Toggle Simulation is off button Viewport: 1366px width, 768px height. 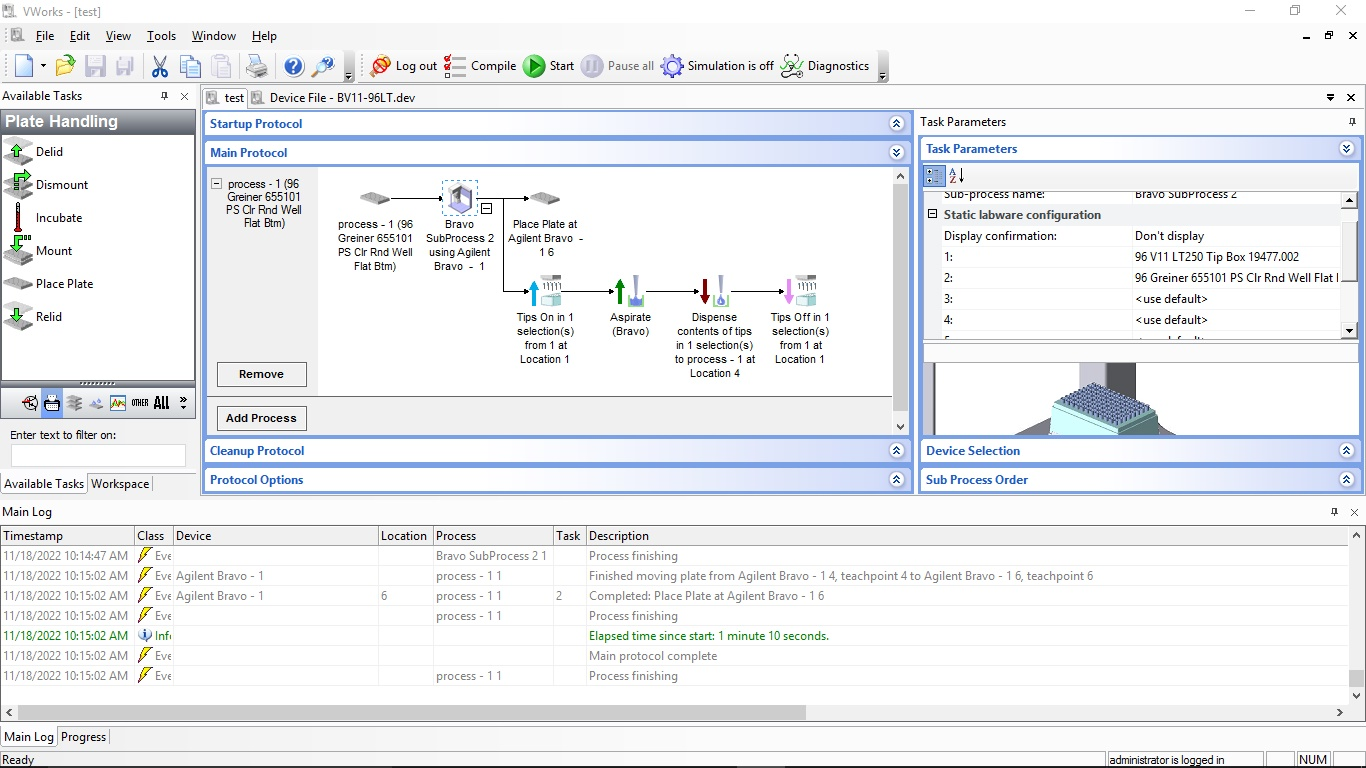pyautogui.click(x=717, y=66)
